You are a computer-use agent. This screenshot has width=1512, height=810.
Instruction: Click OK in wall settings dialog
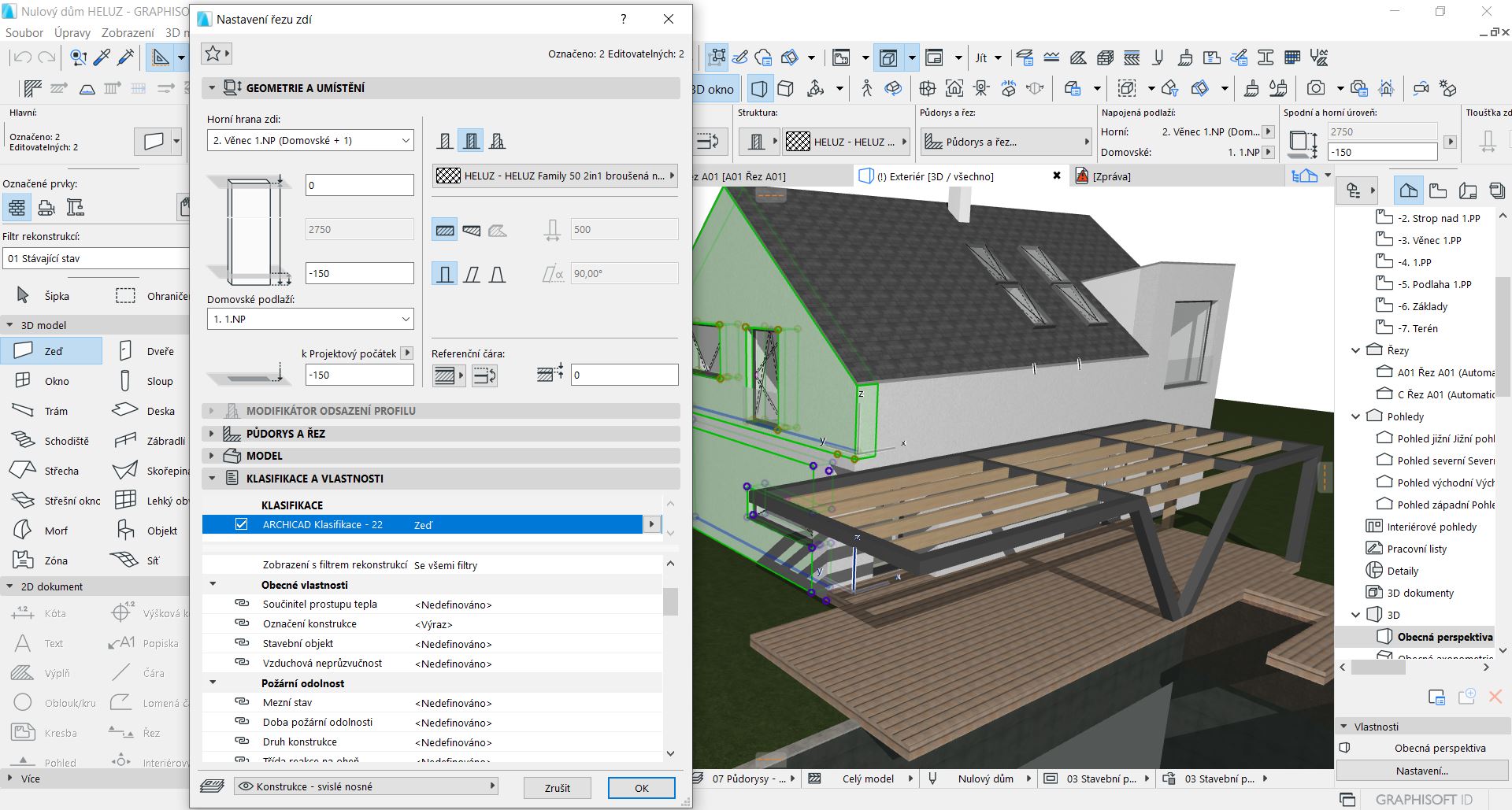(x=642, y=788)
